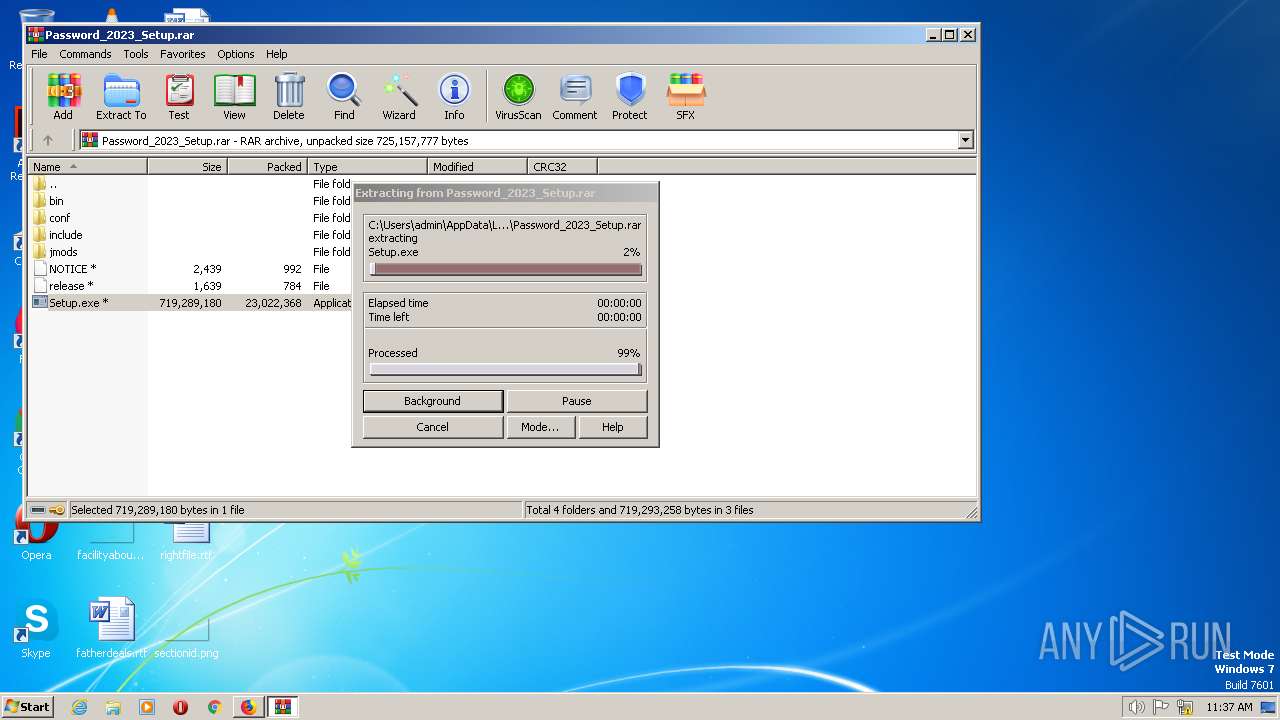Image resolution: width=1280 pixels, height=720 pixels.
Task: Click the Processed total progress bar
Action: point(505,369)
